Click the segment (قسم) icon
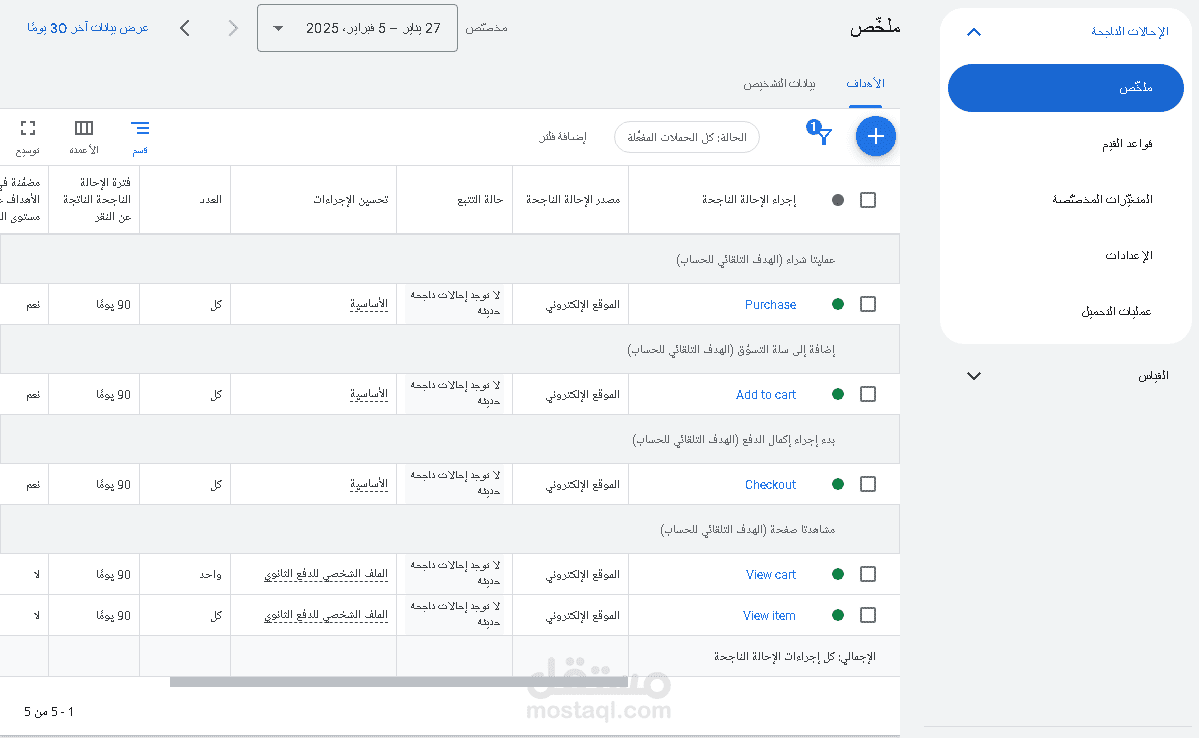The height and width of the screenshot is (738, 1199). [x=140, y=128]
